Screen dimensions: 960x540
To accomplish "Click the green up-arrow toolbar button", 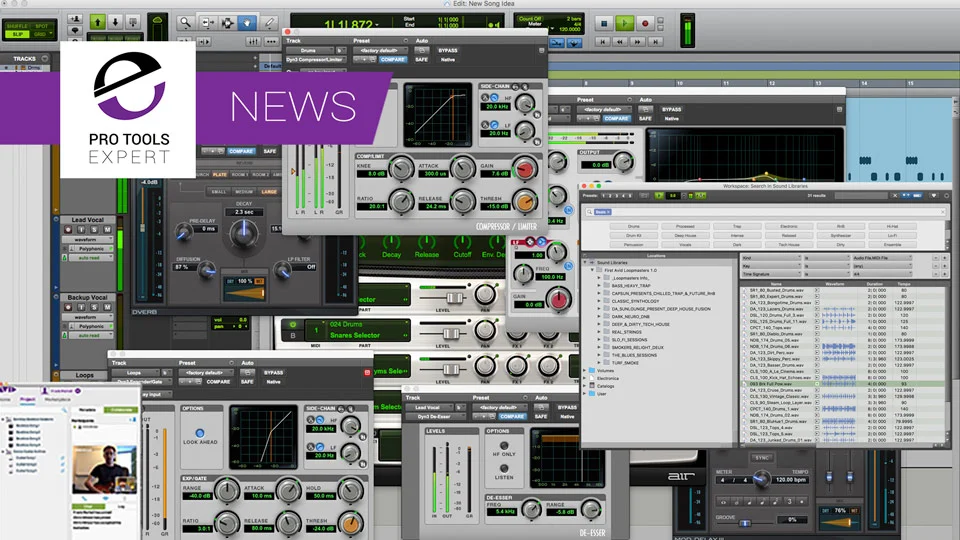I will (x=97, y=23).
